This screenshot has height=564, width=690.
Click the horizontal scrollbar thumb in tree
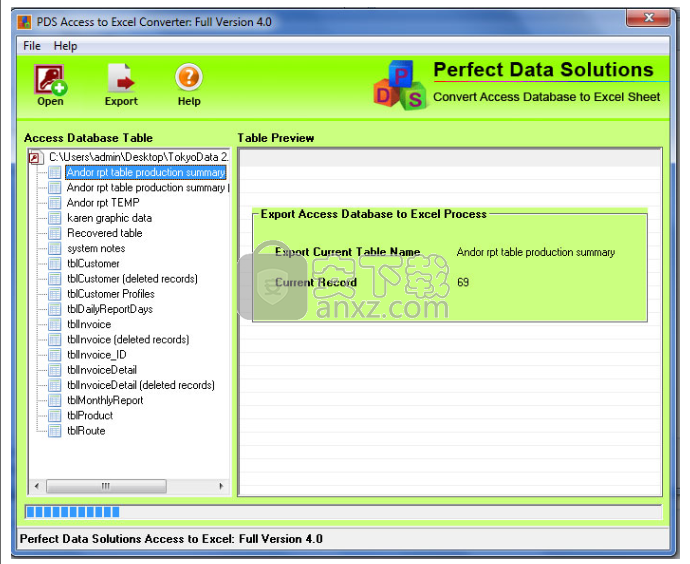pyautogui.click(x=106, y=486)
